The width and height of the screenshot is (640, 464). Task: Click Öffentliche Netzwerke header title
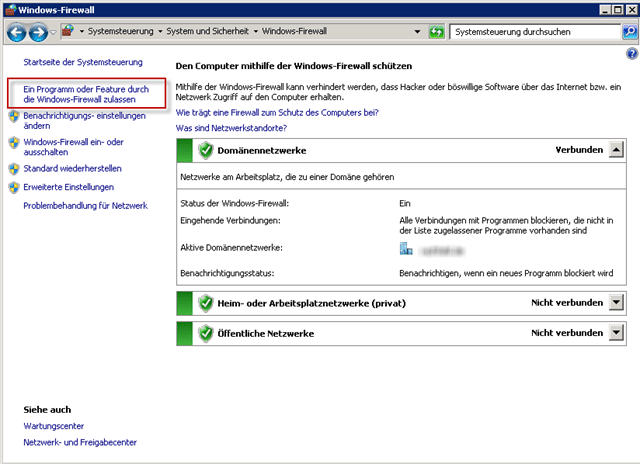coord(266,334)
